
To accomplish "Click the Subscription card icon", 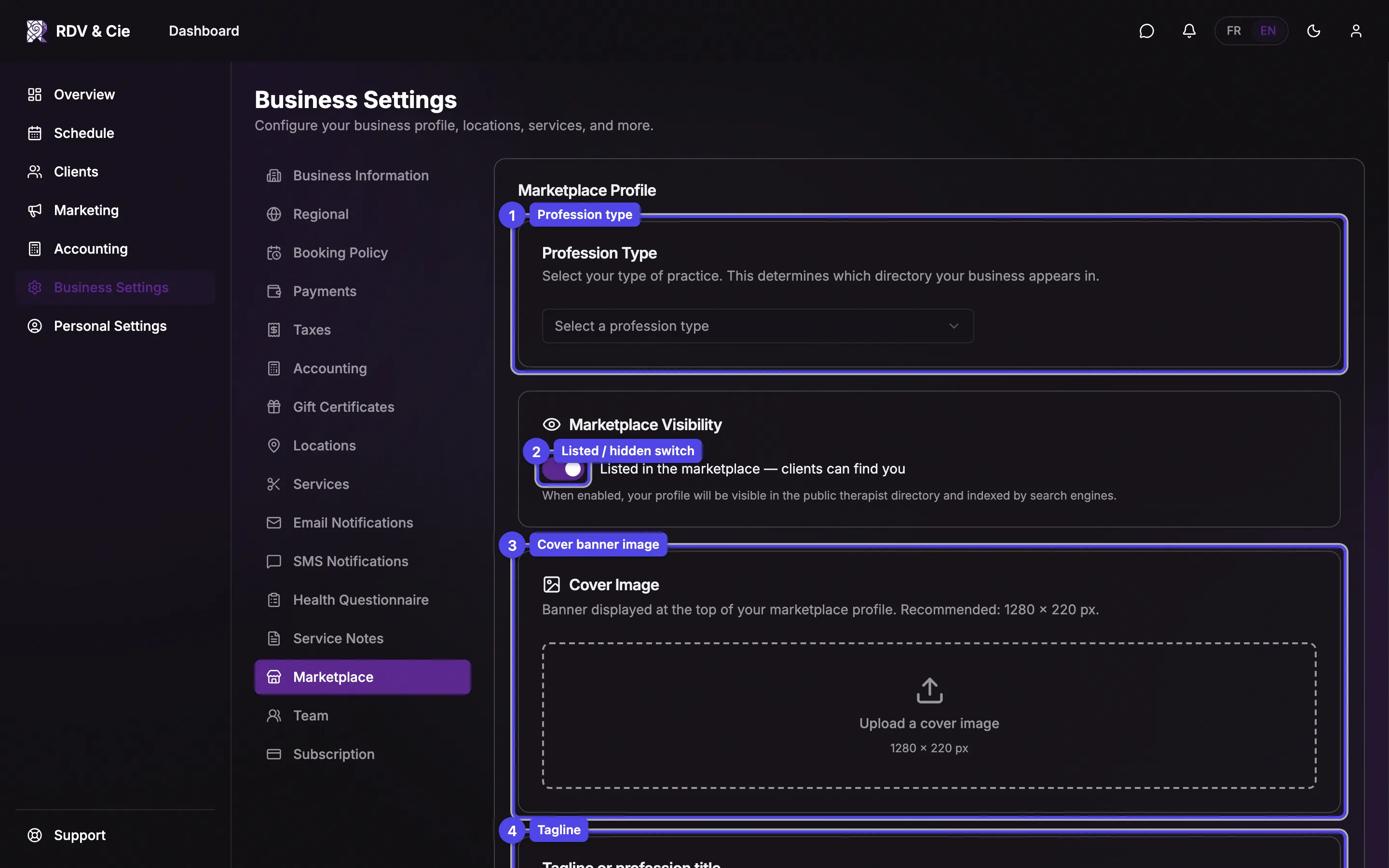I will point(274,754).
